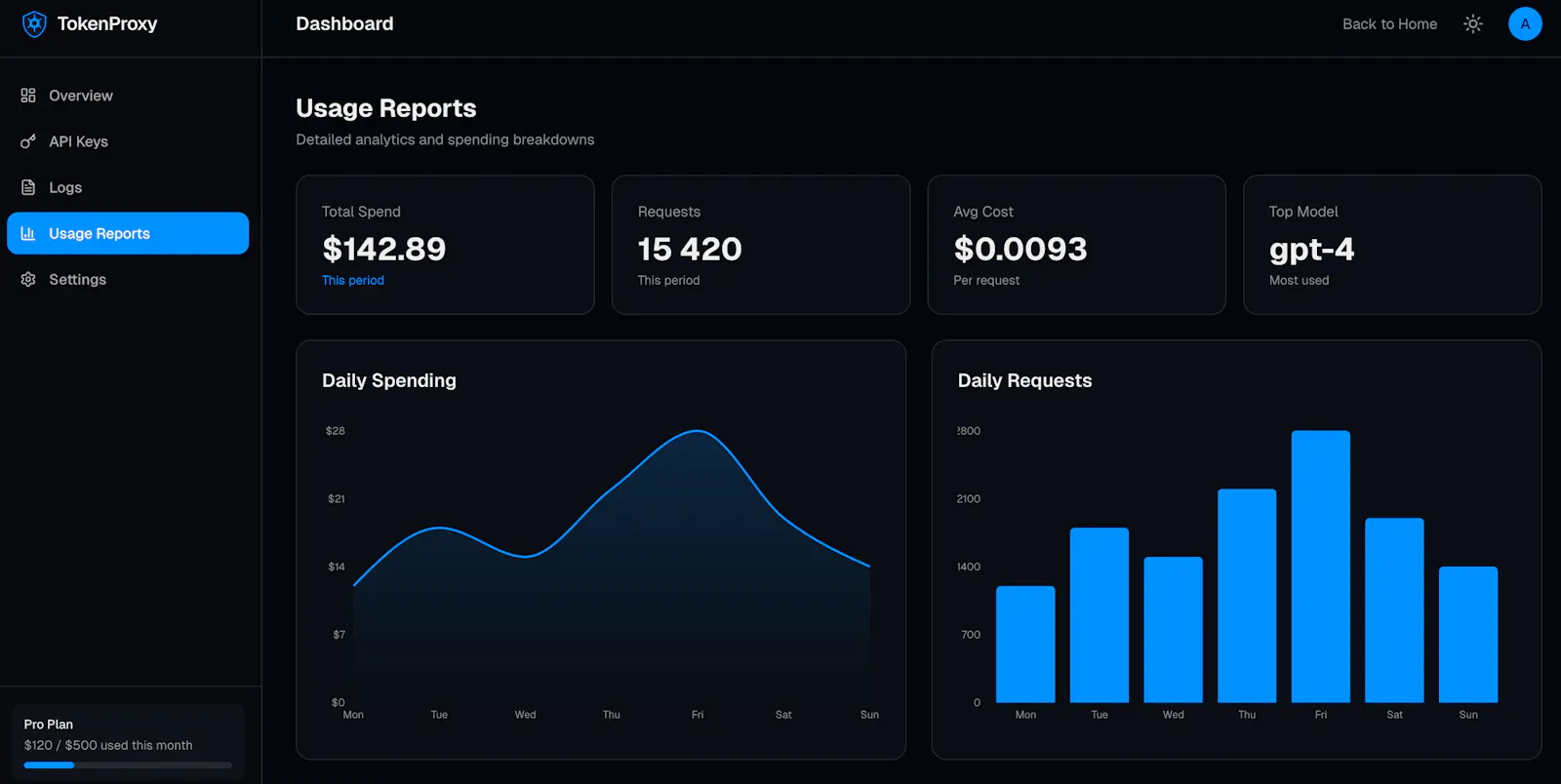Click the Dashboard header title
Viewport: 1561px width, 784px height.
point(344,23)
